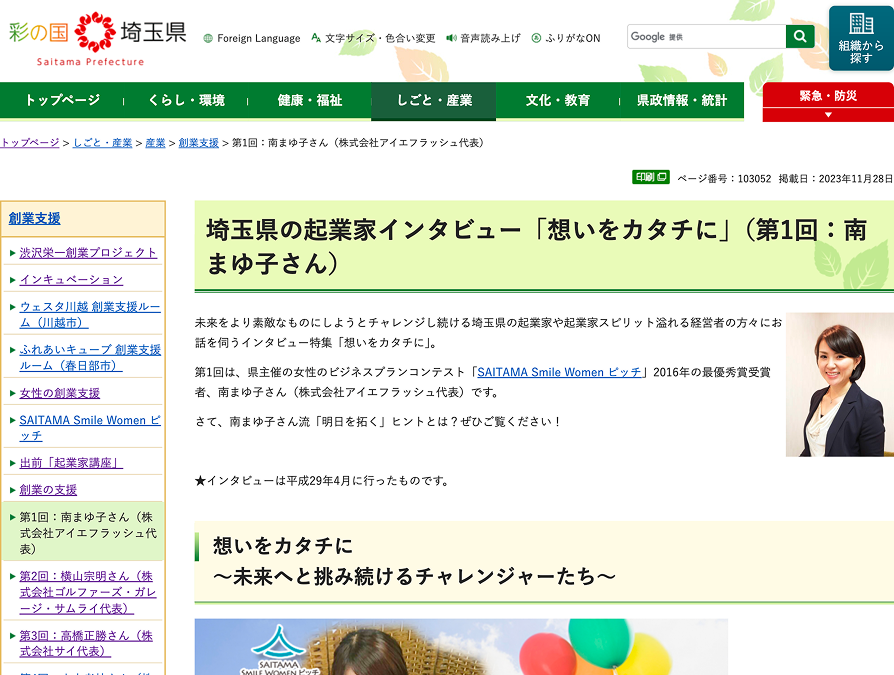The height and width of the screenshot is (675, 894).
Task: Open 女性の創業支援 sidebar link
Action: point(59,393)
